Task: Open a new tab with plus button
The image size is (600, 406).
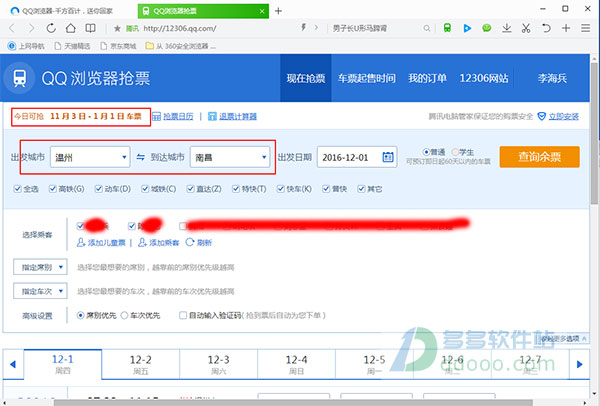Action: [279, 11]
